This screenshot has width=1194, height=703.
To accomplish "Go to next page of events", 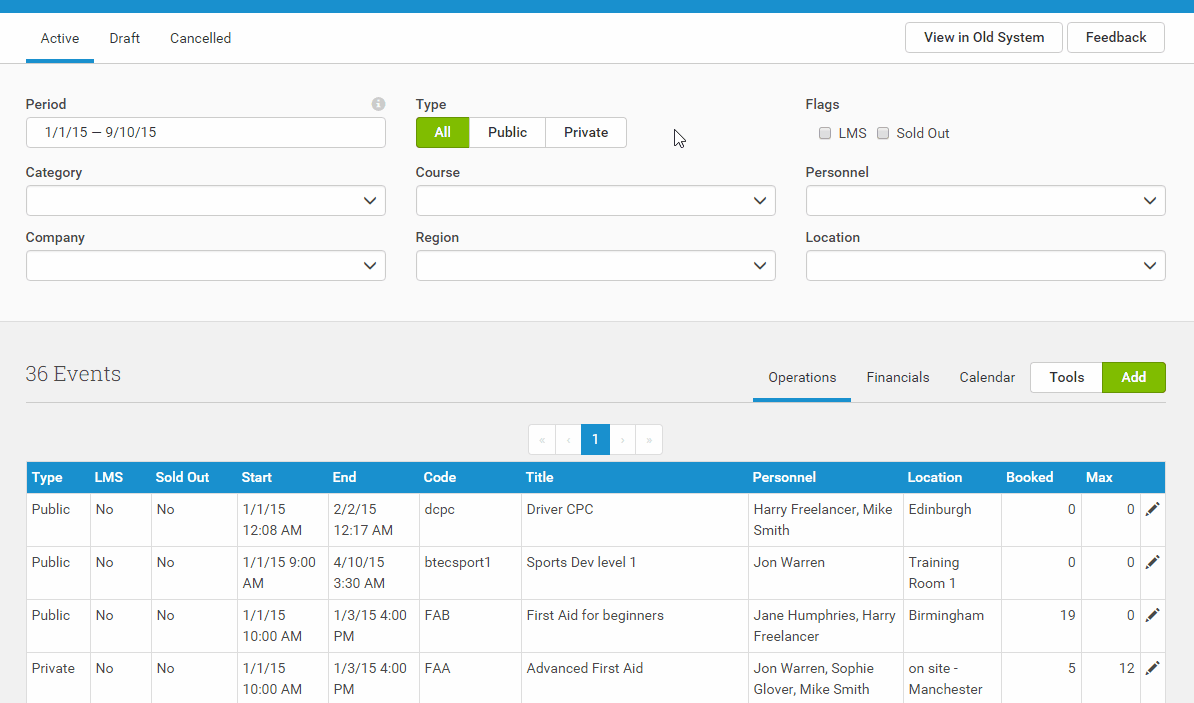I will [x=622, y=439].
